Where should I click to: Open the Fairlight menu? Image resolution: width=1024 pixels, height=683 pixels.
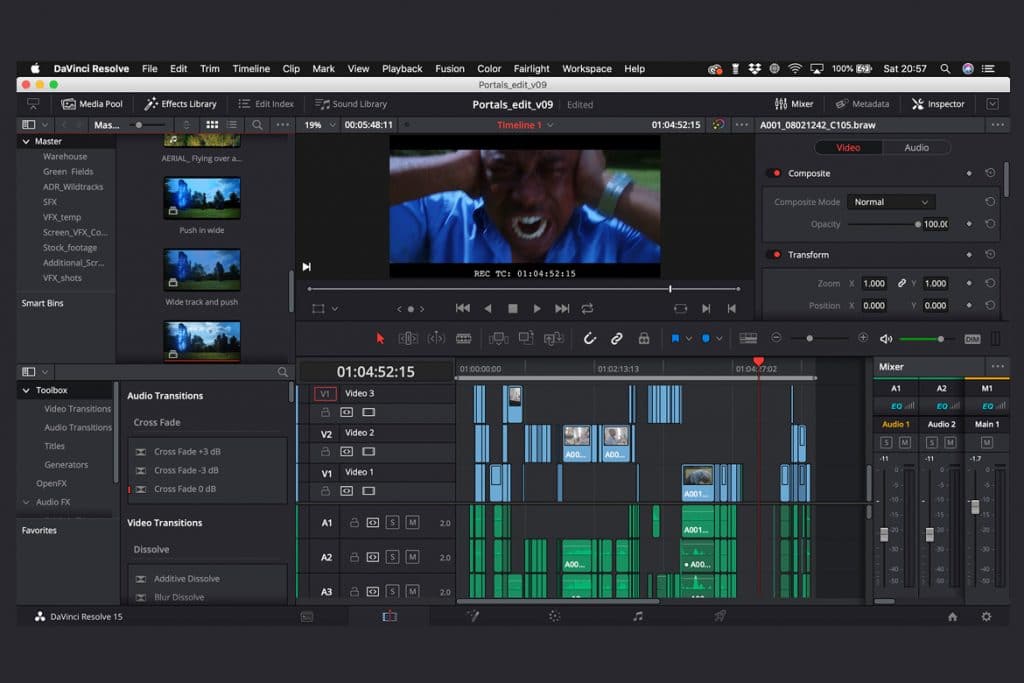531,69
